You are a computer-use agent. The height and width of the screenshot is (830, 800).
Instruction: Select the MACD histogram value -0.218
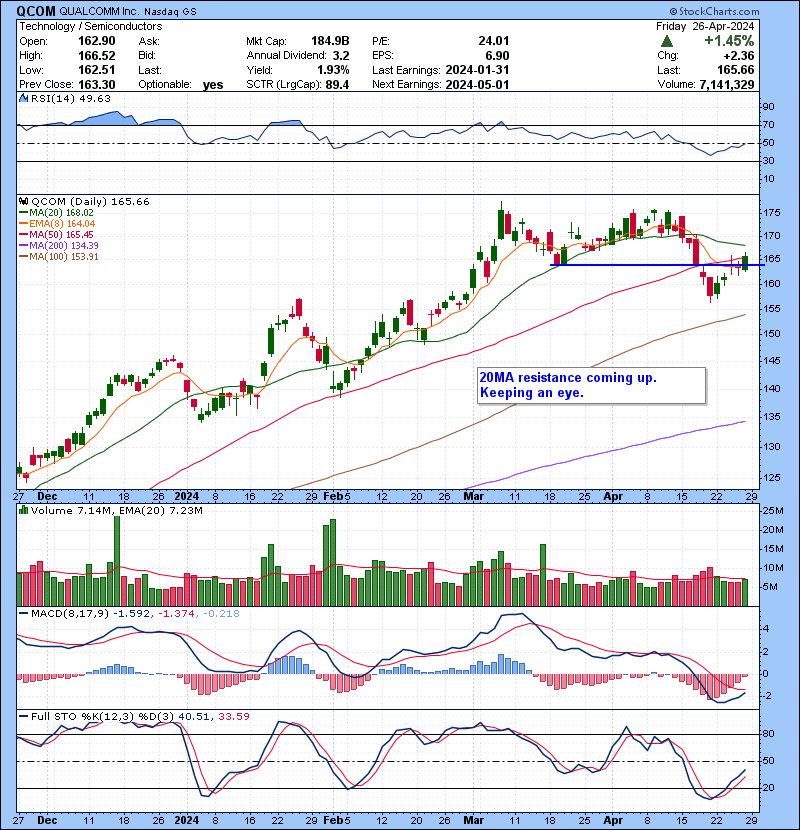pyautogui.click(x=220, y=614)
